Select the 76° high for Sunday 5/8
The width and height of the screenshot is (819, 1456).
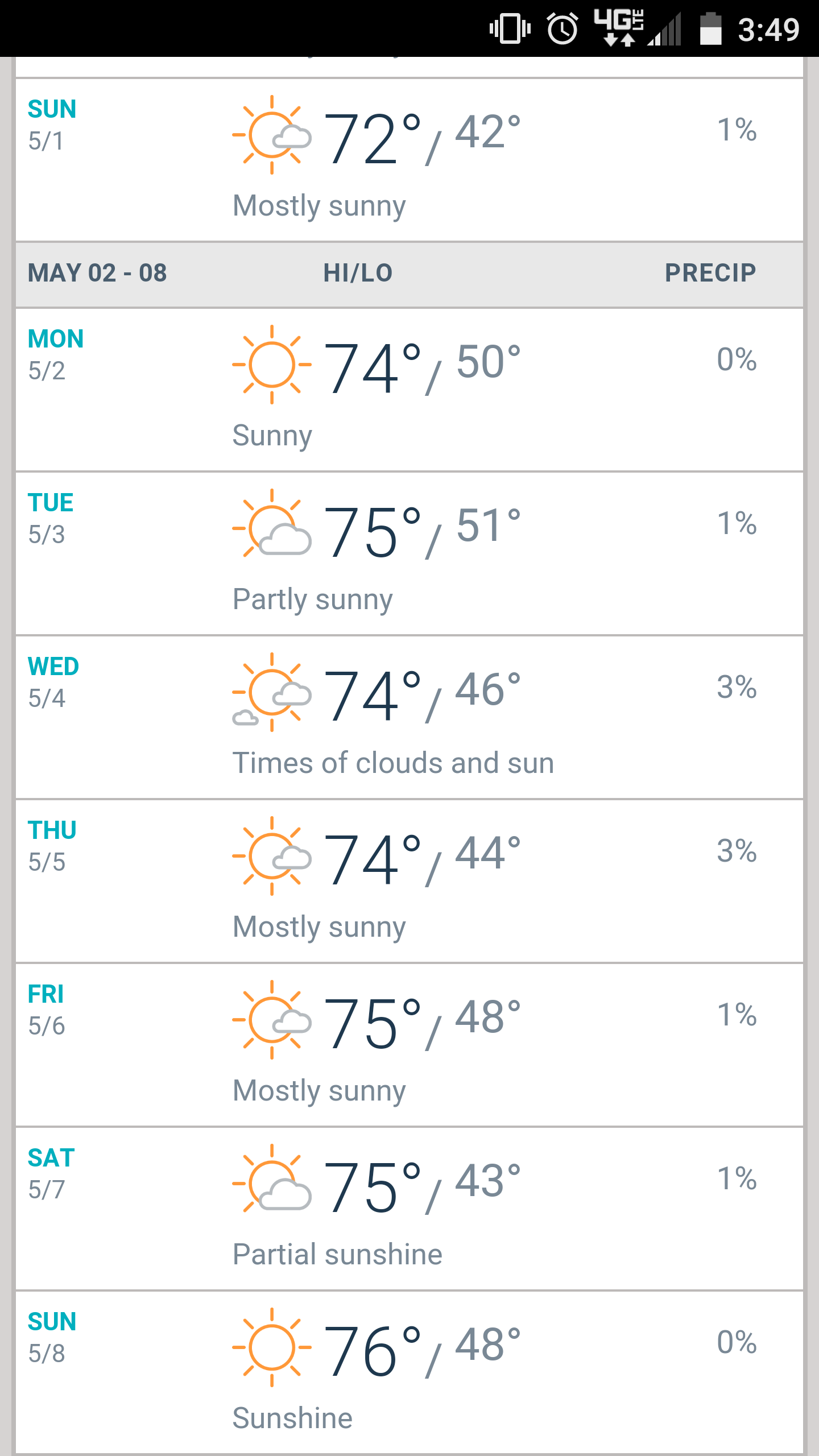(372, 1351)
